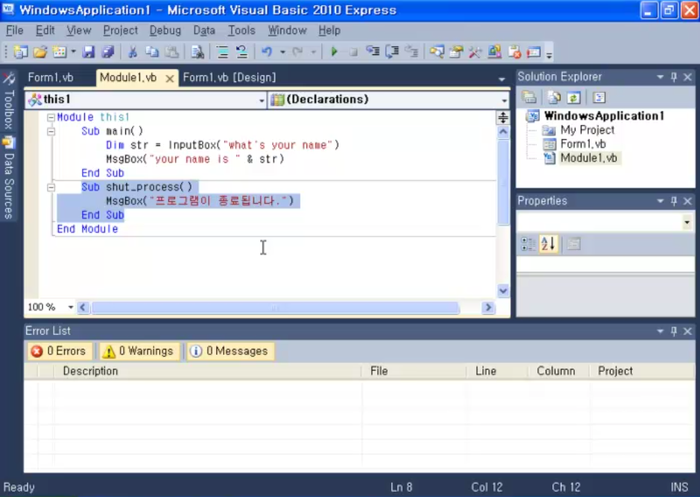Cut selection with the scissors icon
Viewport: 700px width, 497px height.
133,52
